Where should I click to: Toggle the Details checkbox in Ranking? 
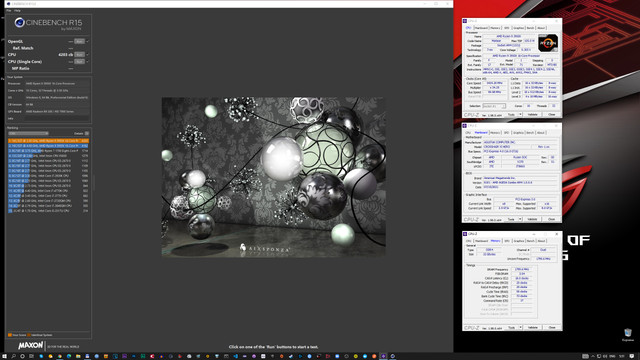87,133
